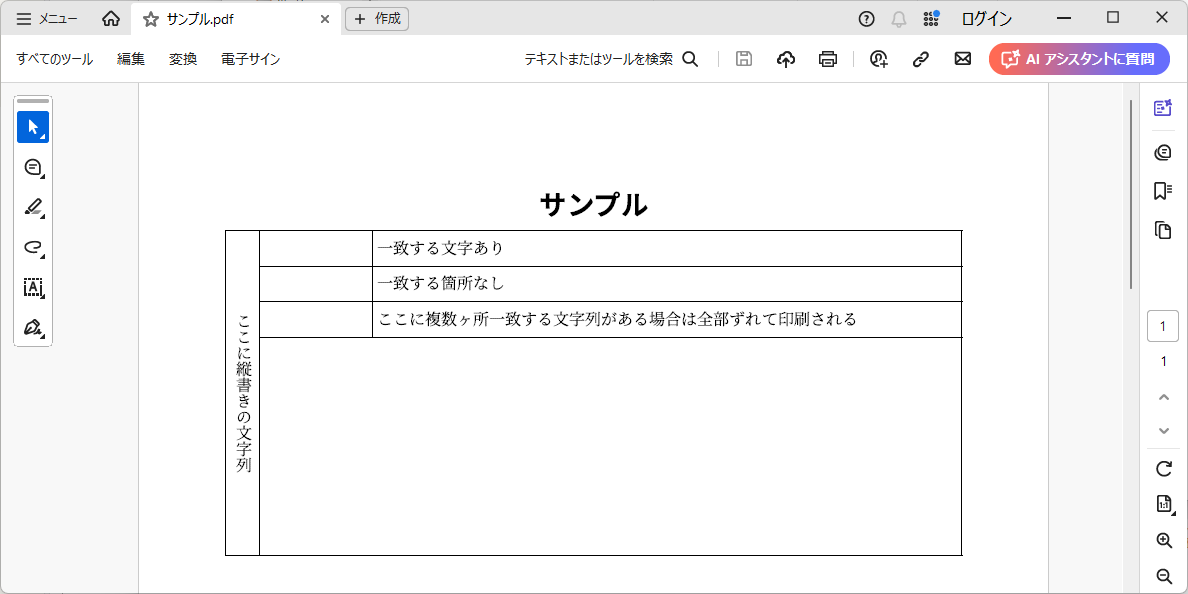Click the ここに複数ヶ所一致する文字列 row text
Image resolution: width=1188 pixels, height=594 pixels.
tap(617, 319)
